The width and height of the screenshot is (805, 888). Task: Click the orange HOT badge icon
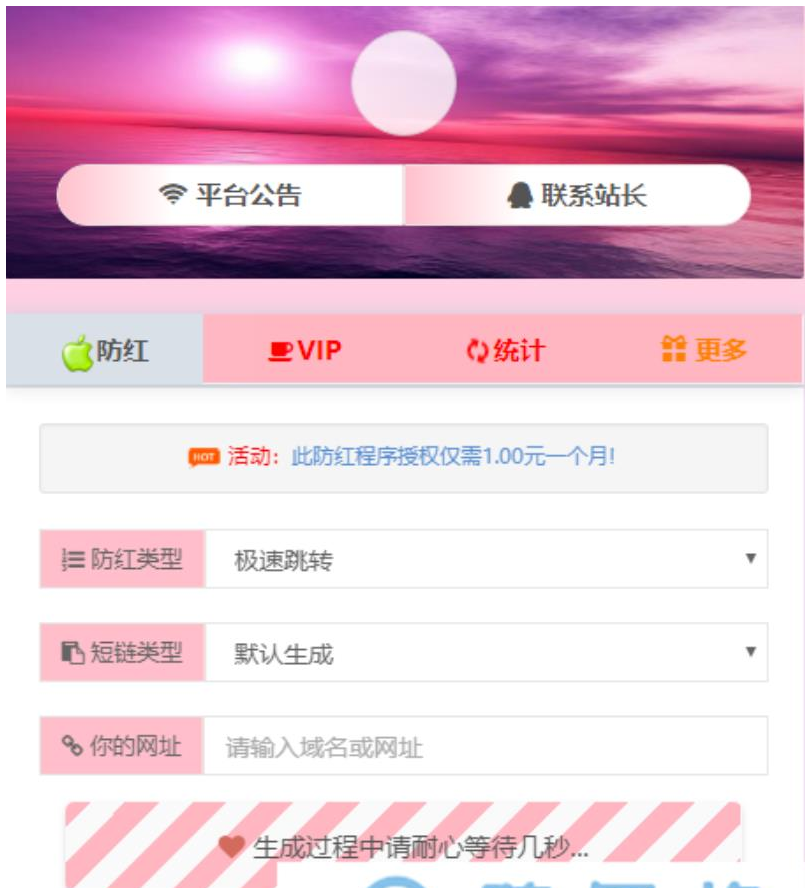coord(203,456)
